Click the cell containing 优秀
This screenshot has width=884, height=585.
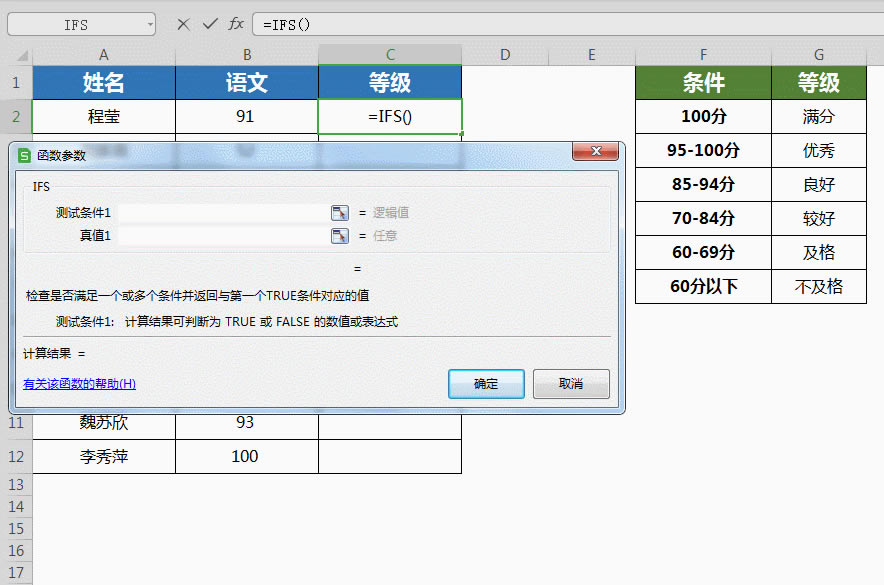[x=819, y=150]
